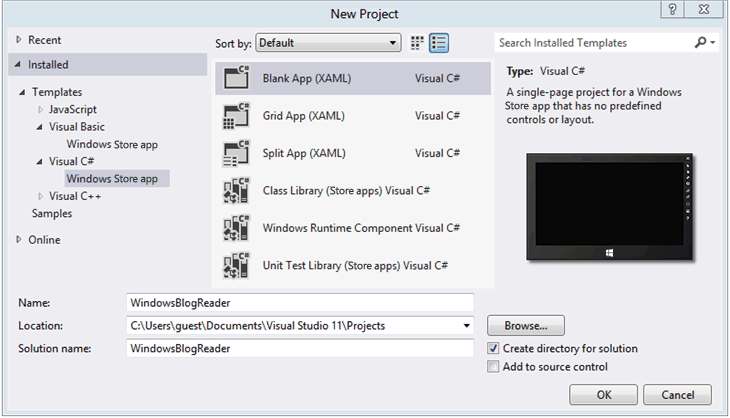Click the Browse... button
This screenshot has width=730, height=418.
526,325
